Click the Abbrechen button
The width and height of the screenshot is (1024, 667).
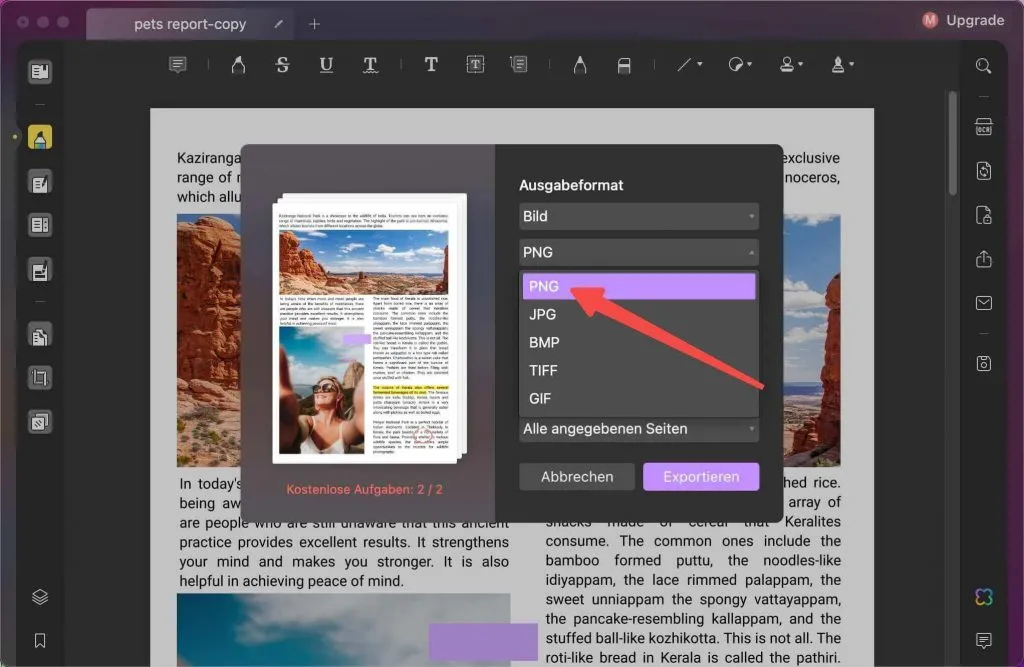coord(576,476)
